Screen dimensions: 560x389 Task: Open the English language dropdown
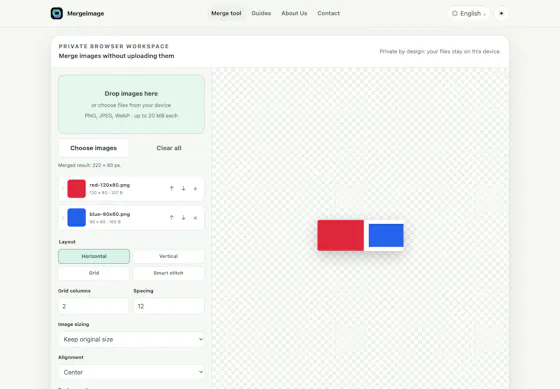pos(469,13)
